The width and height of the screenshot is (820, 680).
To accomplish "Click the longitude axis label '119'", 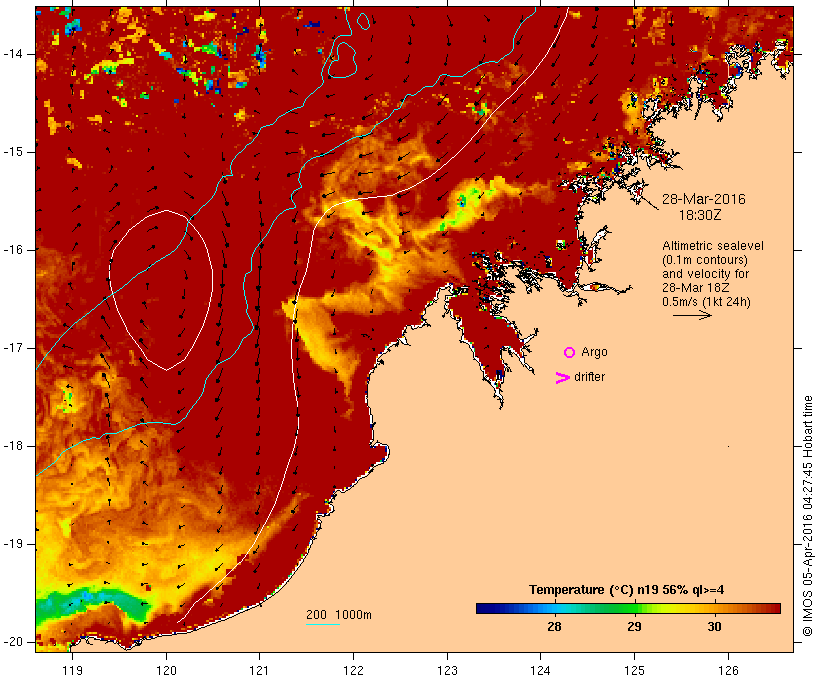I will click(x=72, y=671).
